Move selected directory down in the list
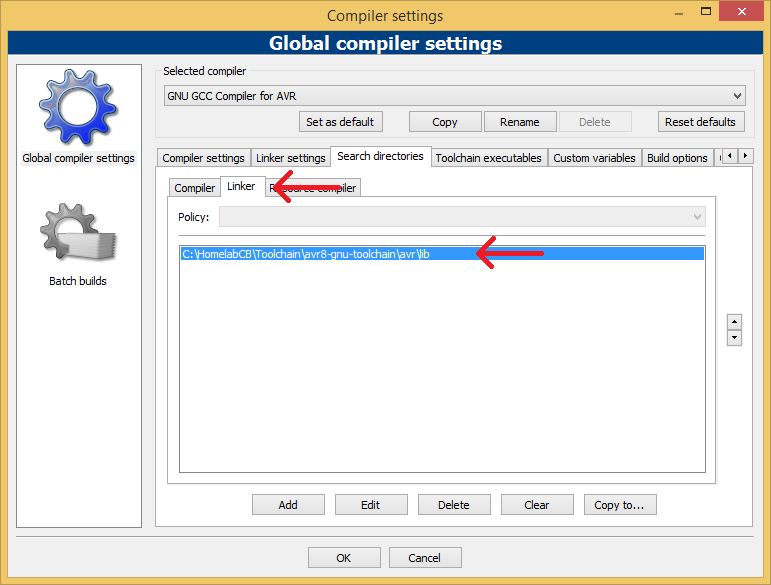771x585 pixels. [734, 338]
